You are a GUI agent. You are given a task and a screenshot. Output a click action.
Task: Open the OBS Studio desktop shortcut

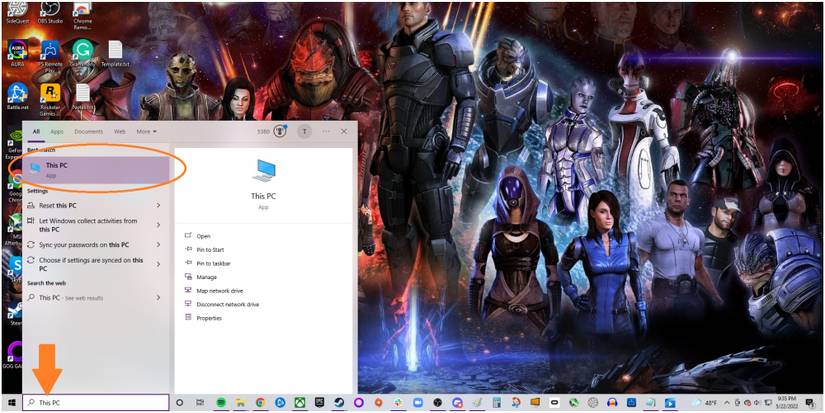50,13
